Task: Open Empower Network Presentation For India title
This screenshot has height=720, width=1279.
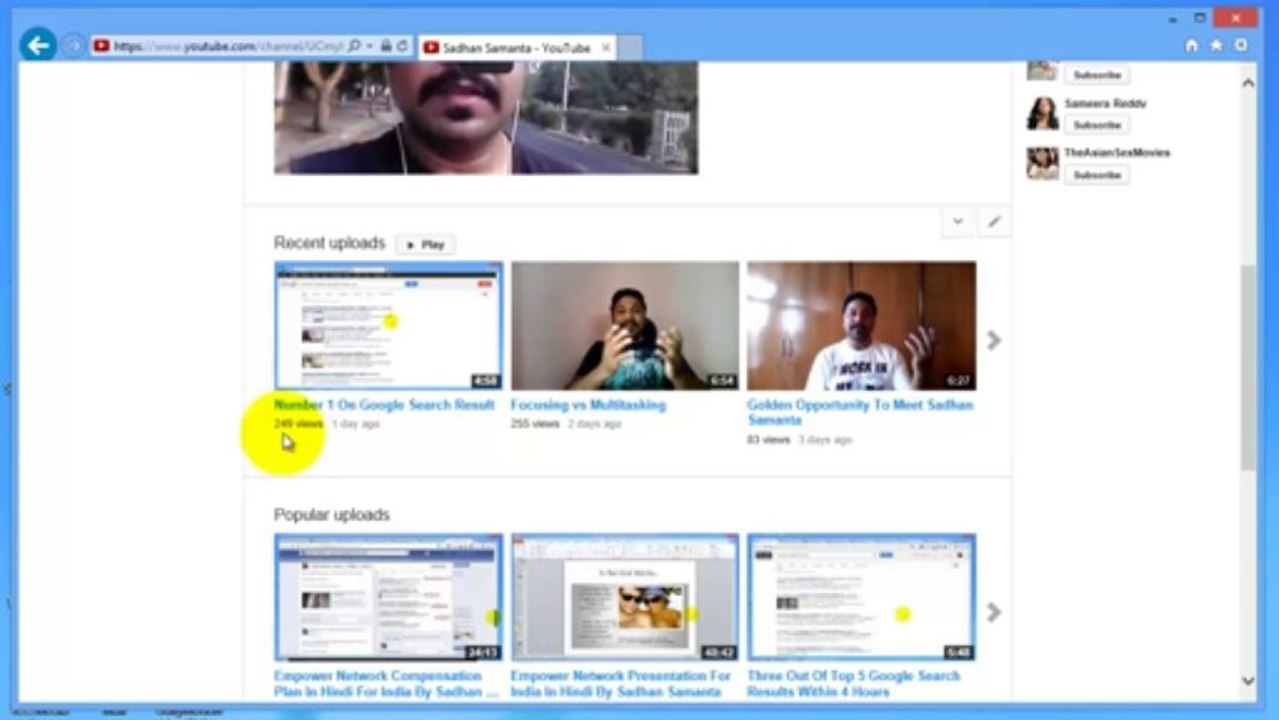Action: pyautogui.click(x=621, y=684)
